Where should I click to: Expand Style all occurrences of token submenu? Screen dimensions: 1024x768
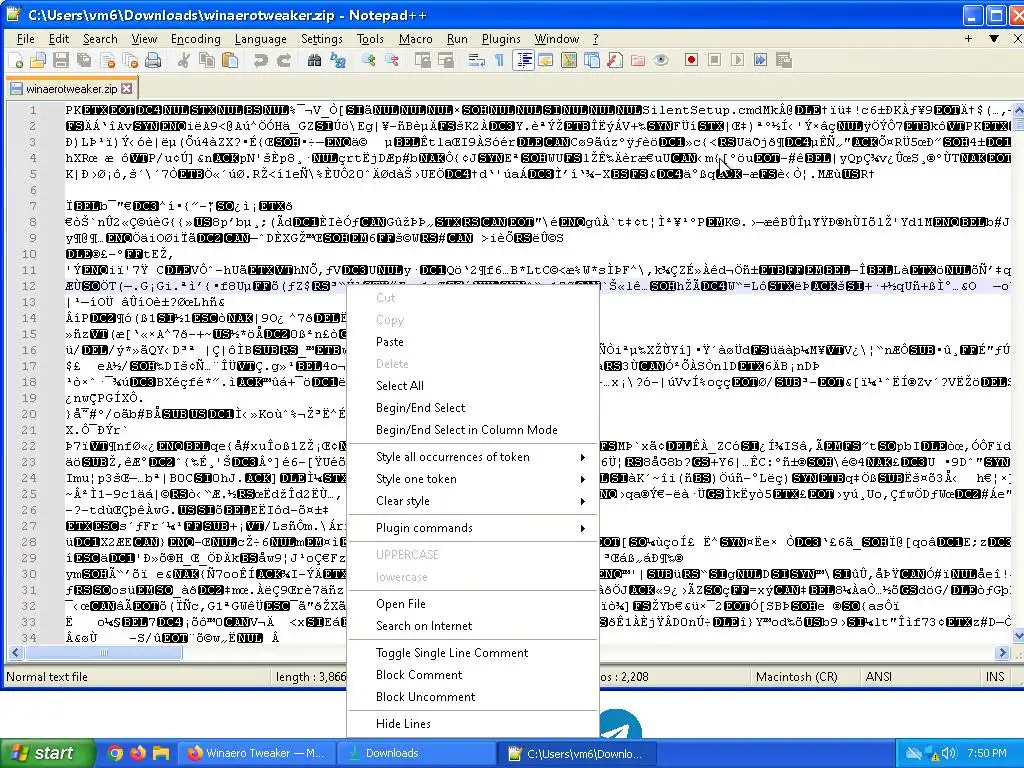(x=583, y=457)
